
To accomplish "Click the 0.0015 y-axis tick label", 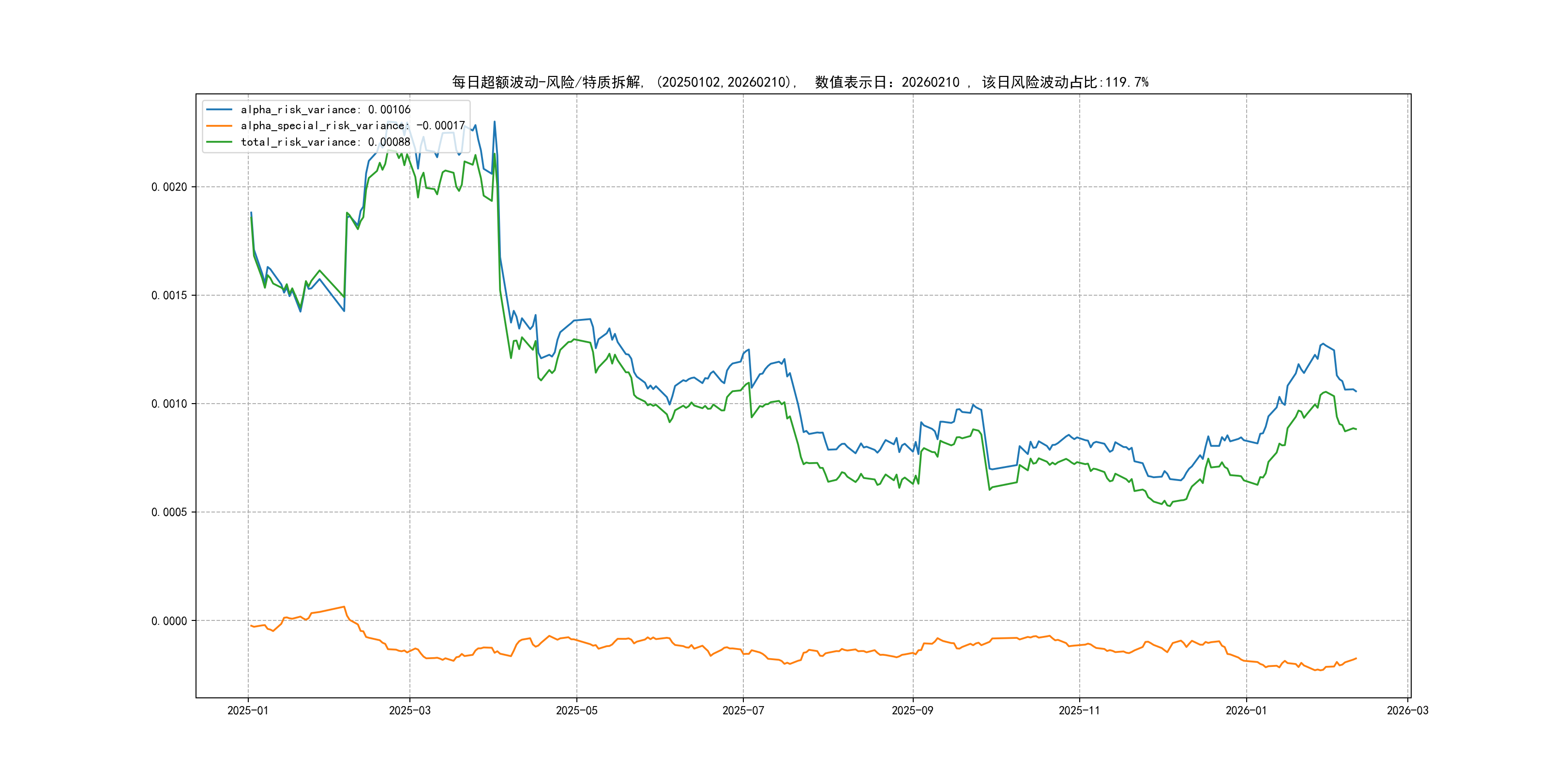I will (x=169, y=295).
